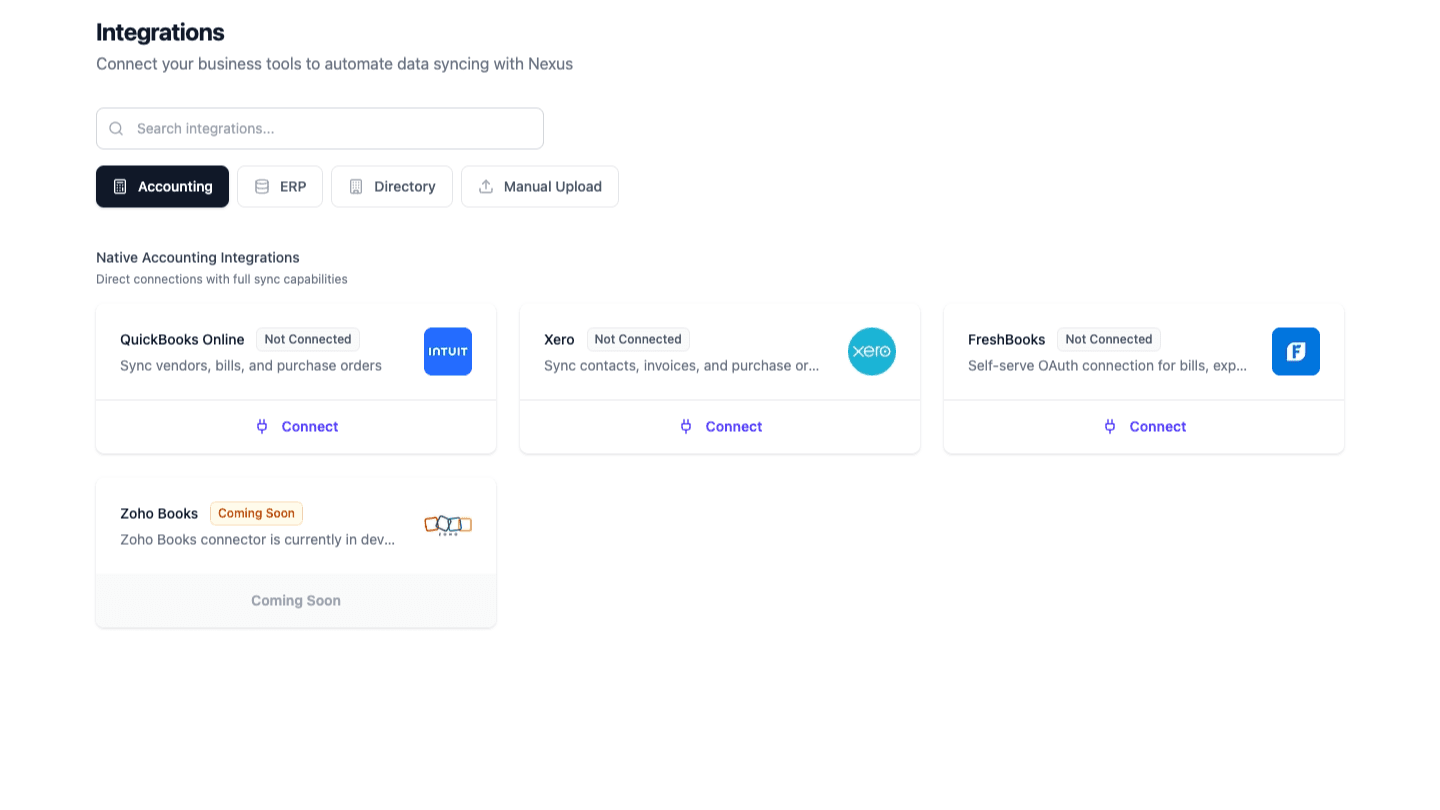Click the database icon on the ERP filter
Image resolution: width=1440 pixels, height=810 pixels.
coord(262,186)
